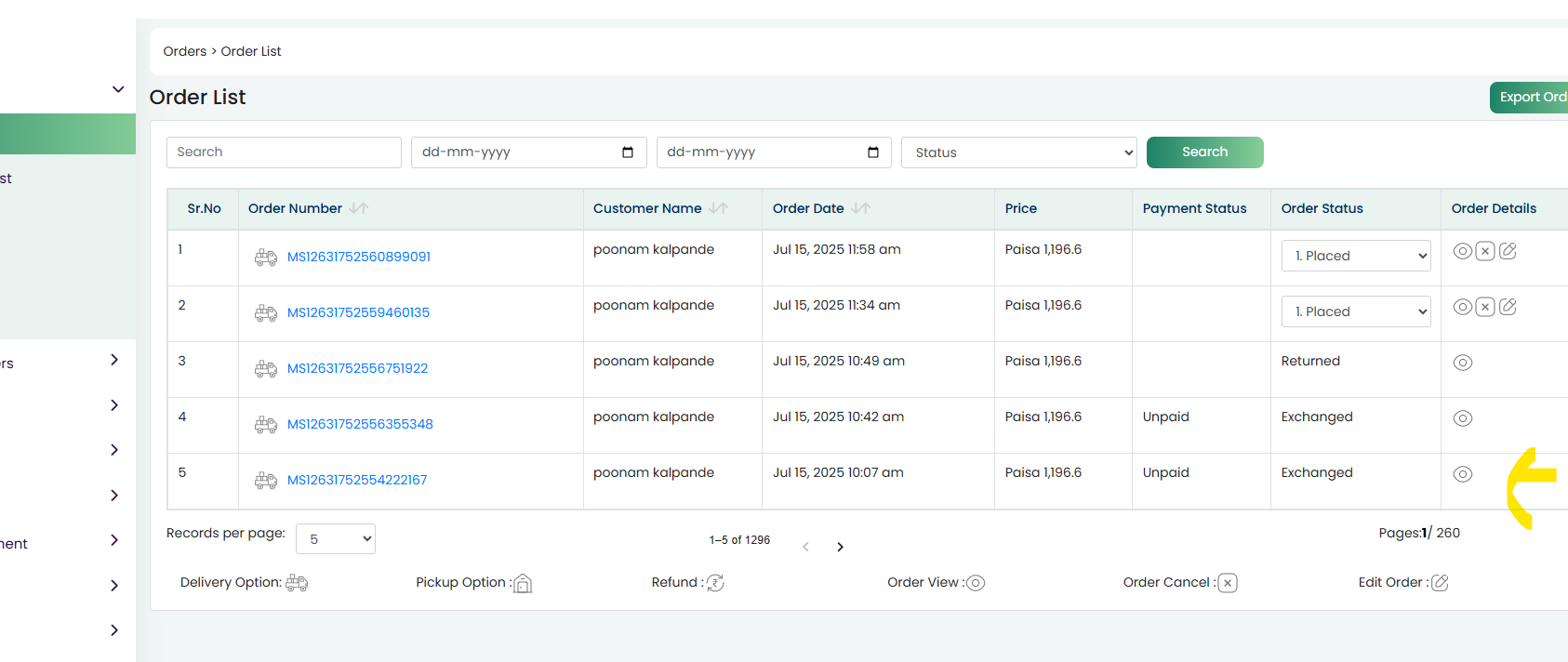
Task: View order MS1263175255635534​8 eye icon
Action: pyautogui.click(x=1463, y=418)
